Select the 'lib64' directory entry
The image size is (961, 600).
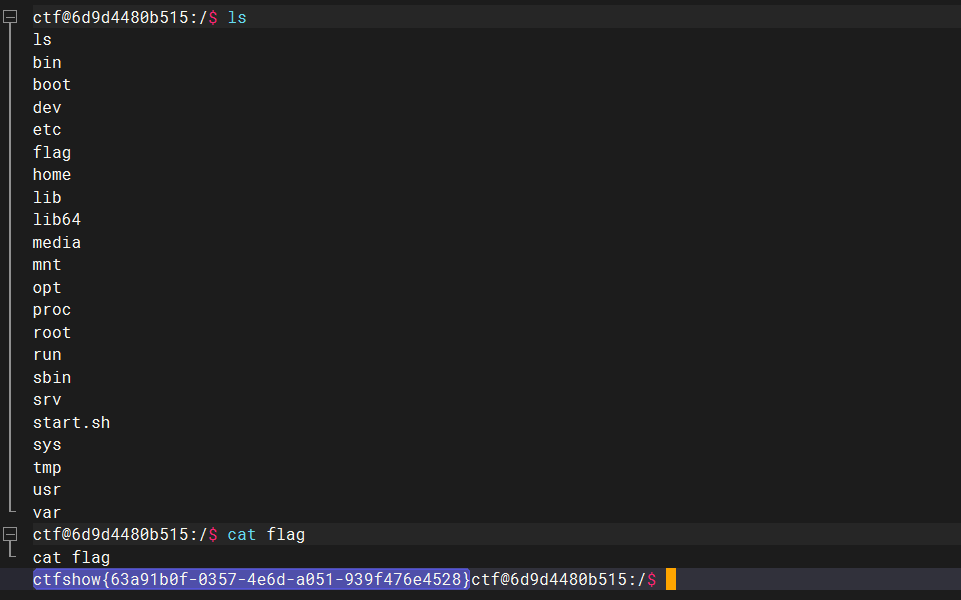click(57, 219)
